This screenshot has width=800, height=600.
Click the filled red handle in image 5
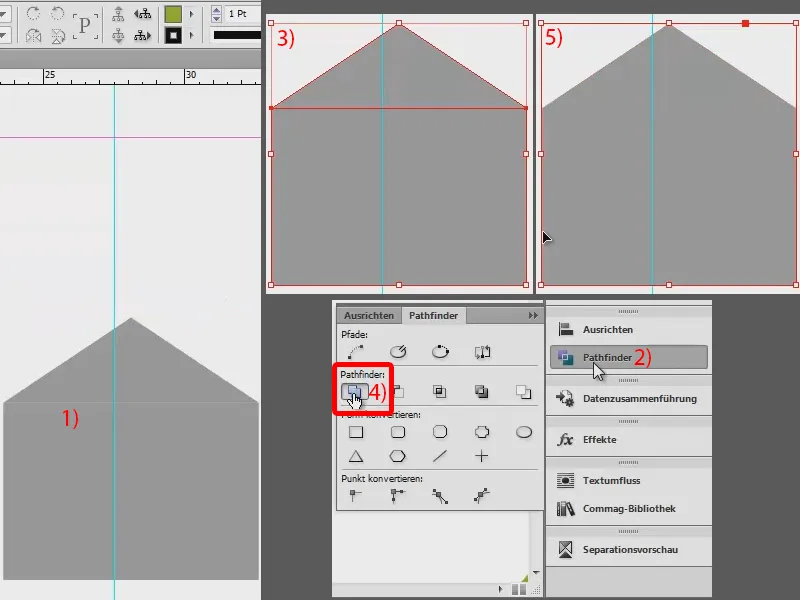tap(745, 23)
